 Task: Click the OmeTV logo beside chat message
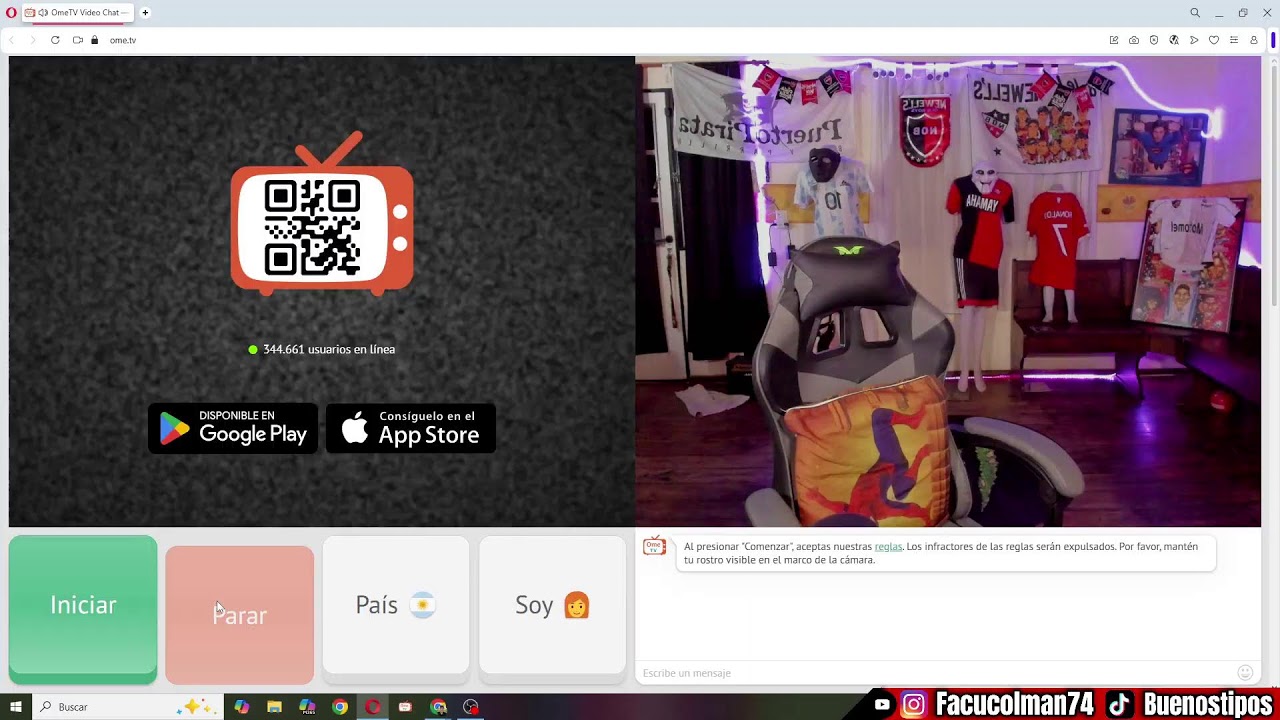tap(654, 546)
